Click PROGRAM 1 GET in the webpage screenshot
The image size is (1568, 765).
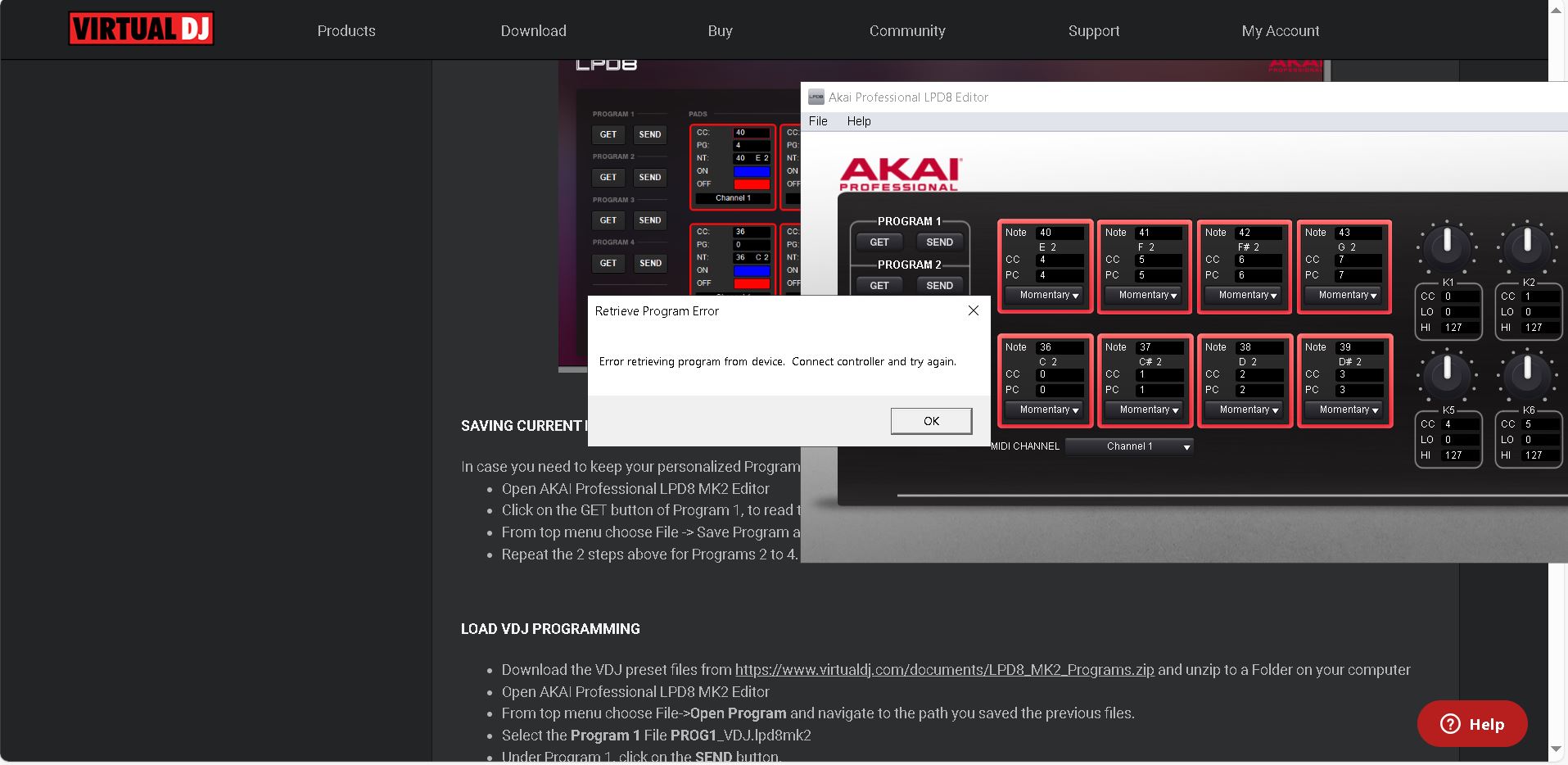click(x=608, y=134)
